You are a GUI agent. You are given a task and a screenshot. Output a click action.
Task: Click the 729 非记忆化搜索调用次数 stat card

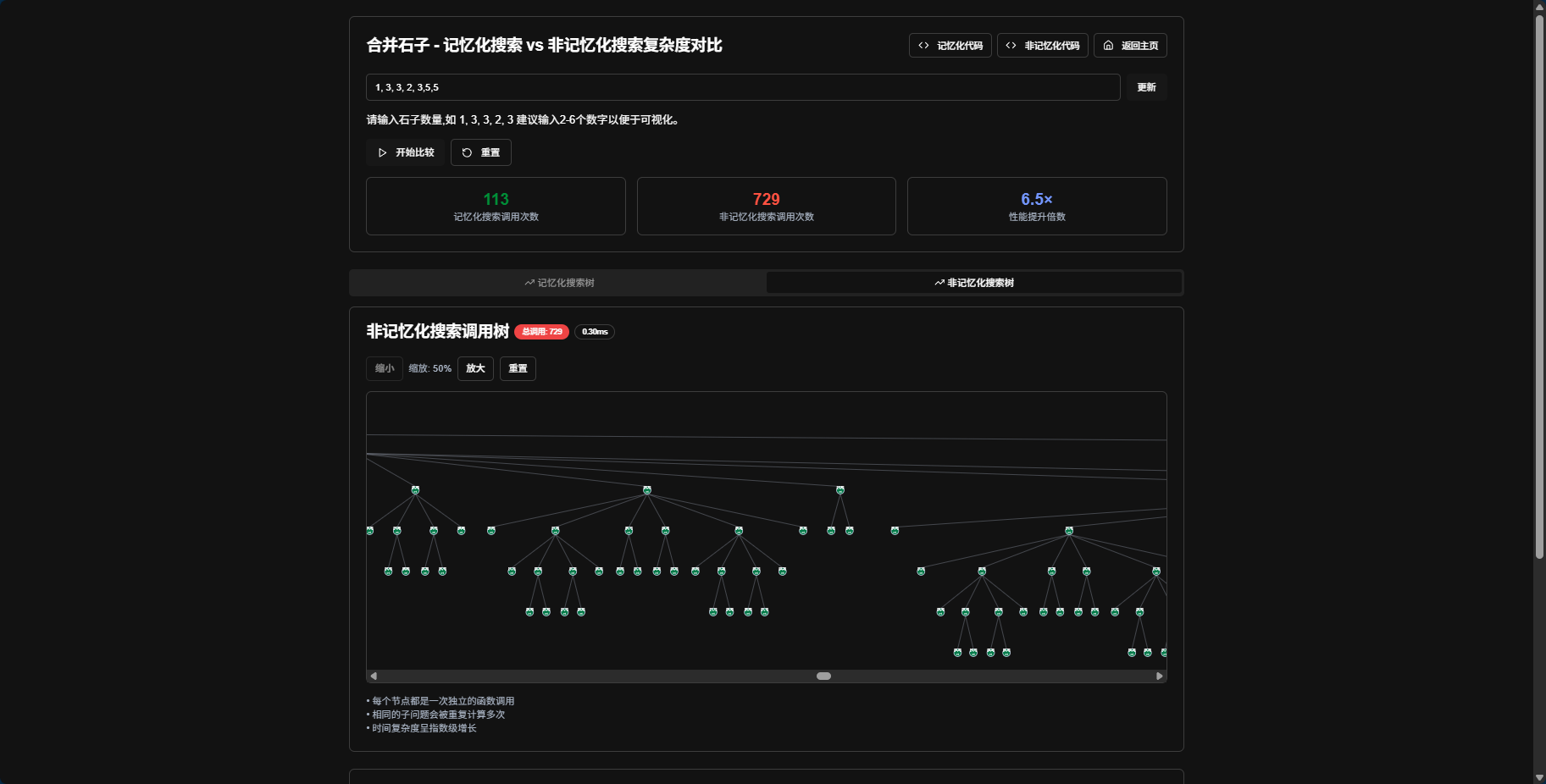pyautogui.click(x=766, y=206)
